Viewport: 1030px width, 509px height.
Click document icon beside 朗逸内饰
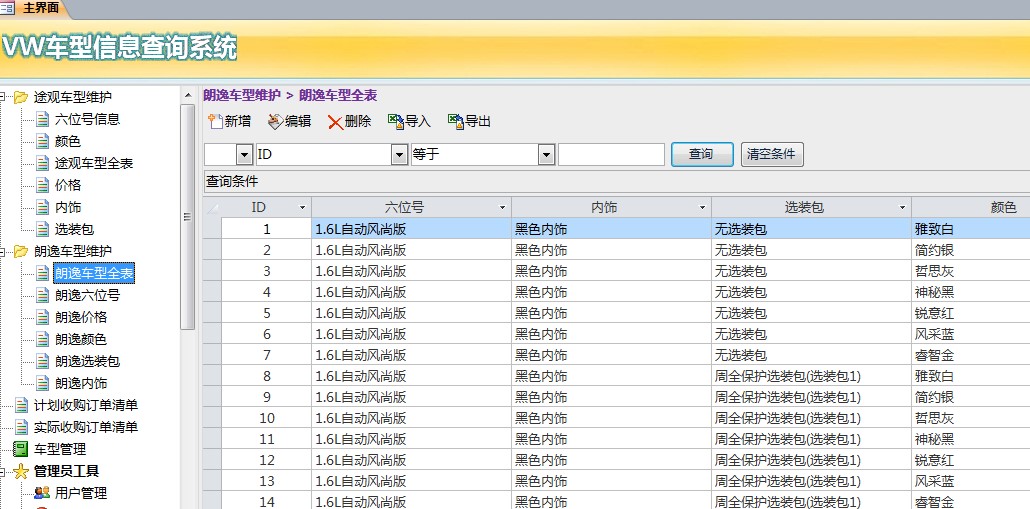click(x=43, y=383)
